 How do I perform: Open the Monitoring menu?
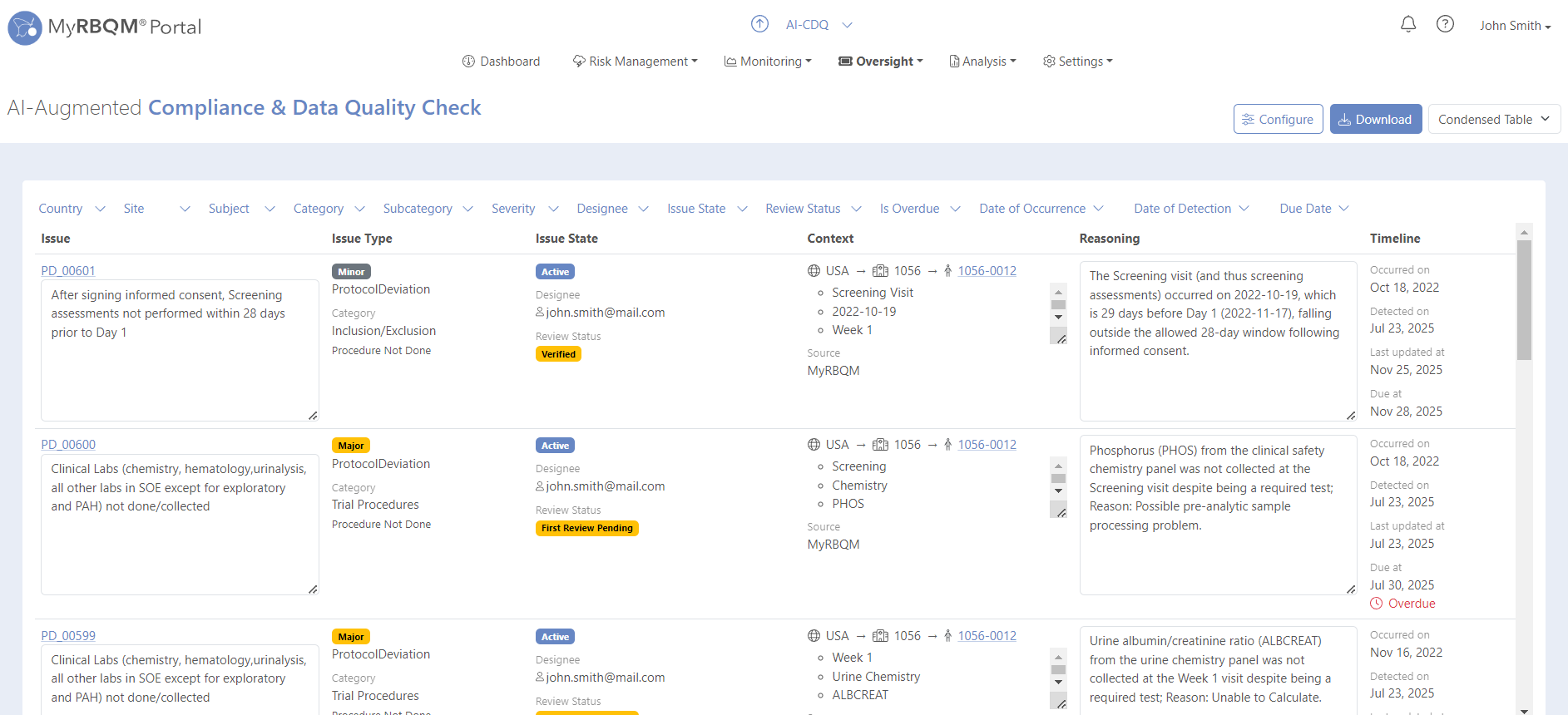click(768, 62)
